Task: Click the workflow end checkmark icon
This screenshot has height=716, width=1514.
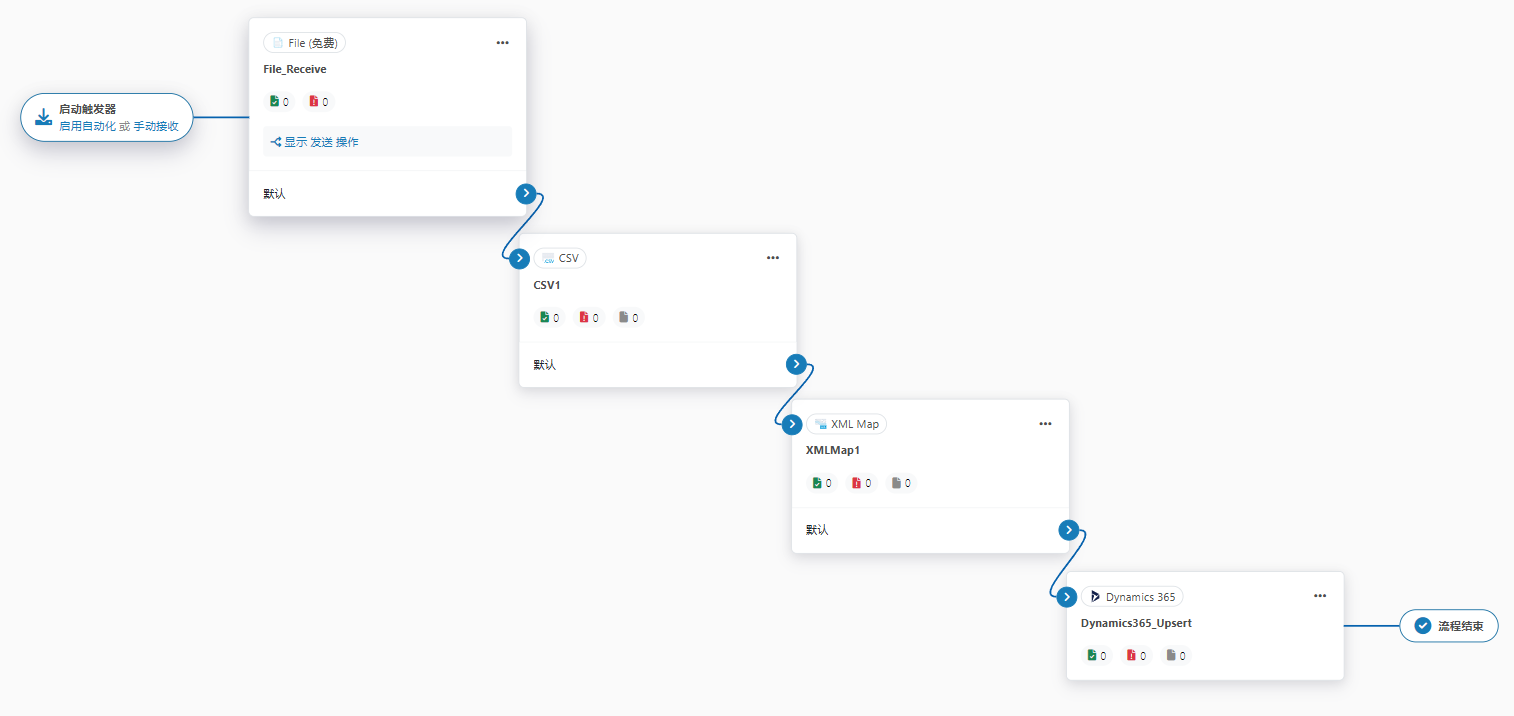Action: [1423, 626]
